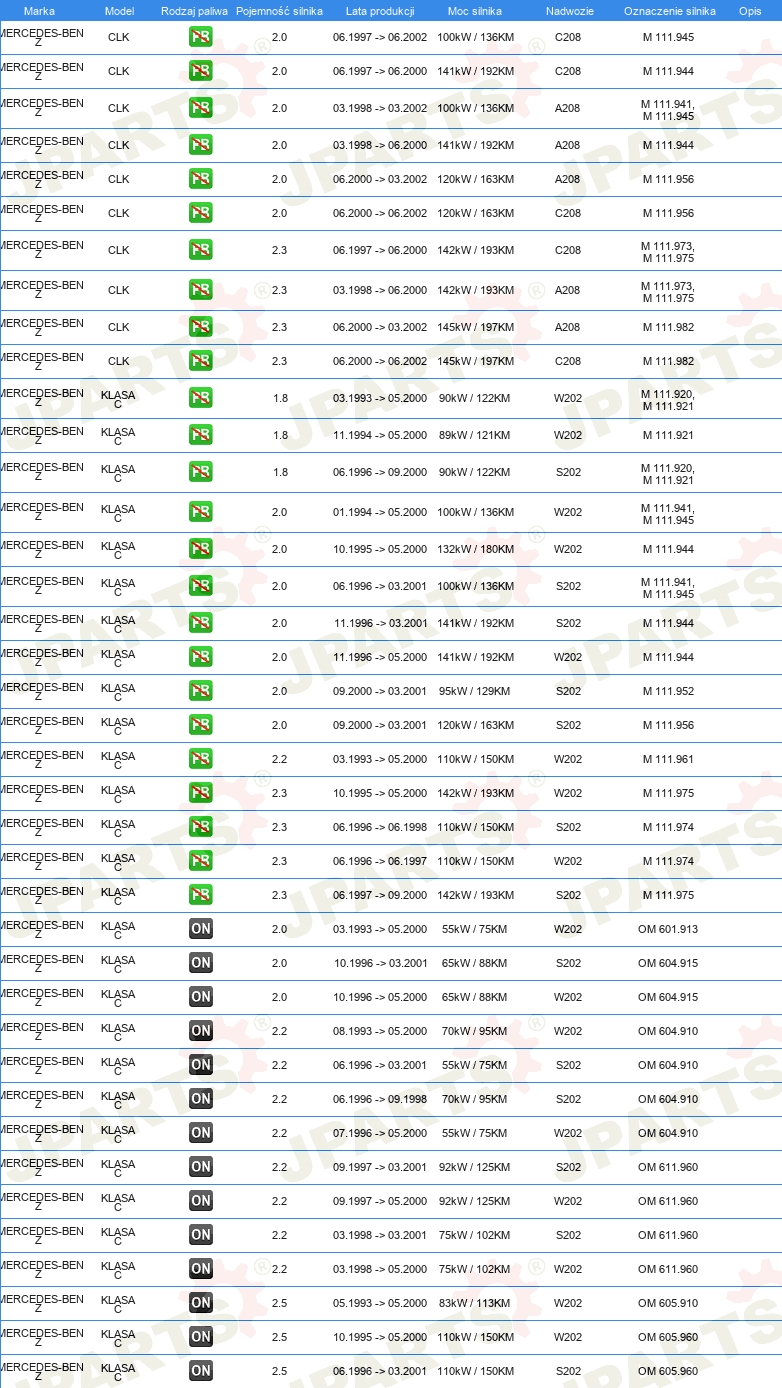Image resolution: width=782 pixels, height=1388 pixels.
Task: Select the 06.1997 -> 09.2000 date range
Action: pos(380,895)
